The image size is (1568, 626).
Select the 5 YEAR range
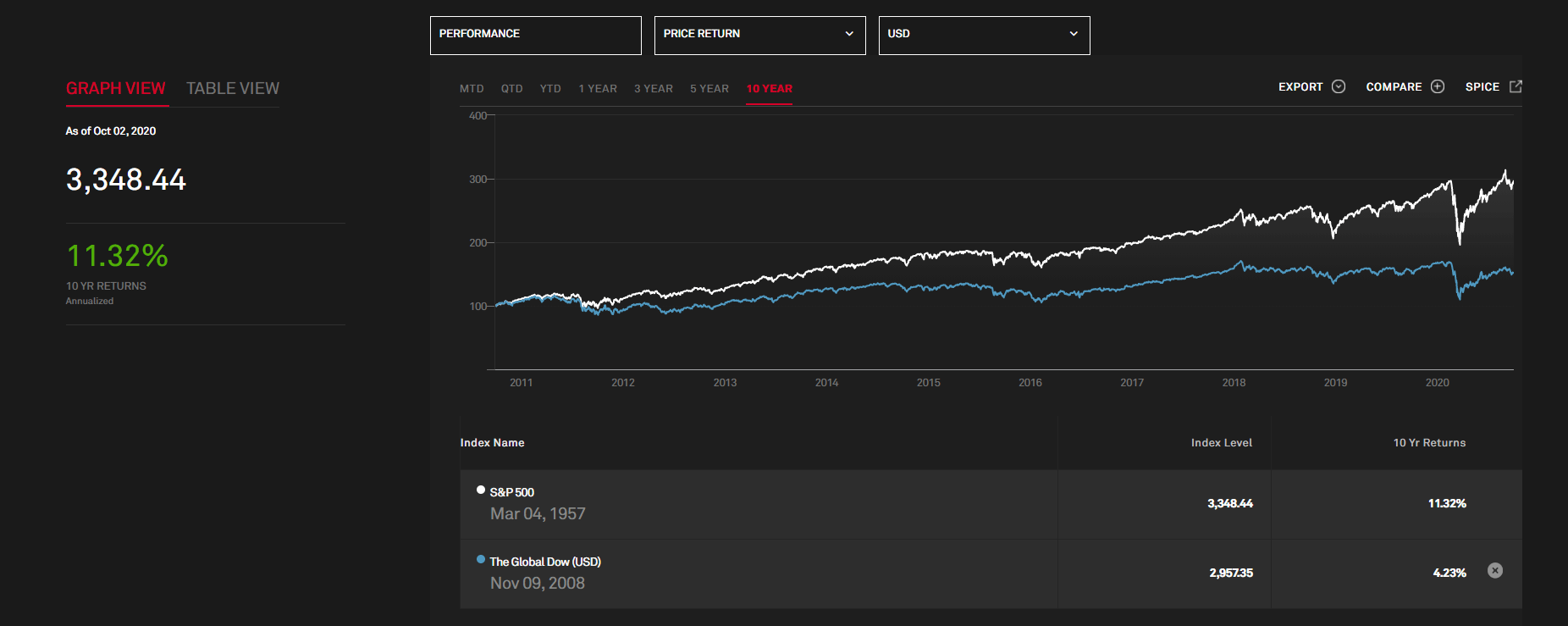tap(709, 89)
